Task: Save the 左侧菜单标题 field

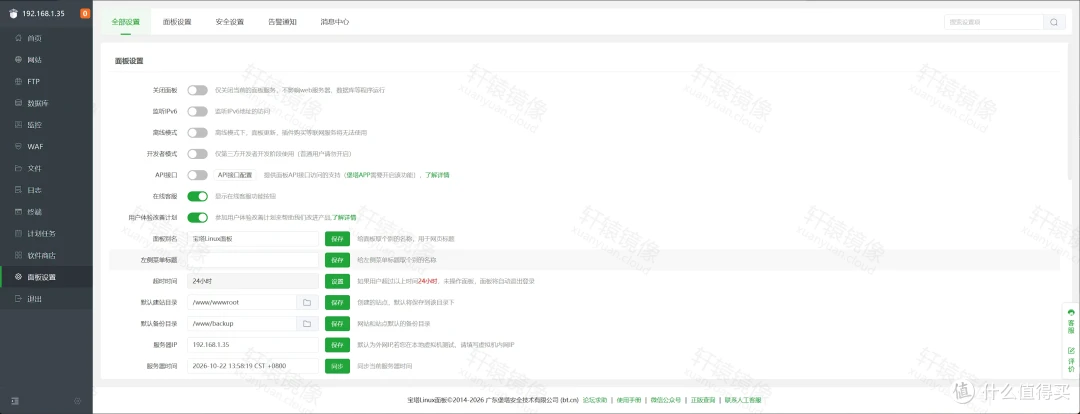Action: [338, 260]
